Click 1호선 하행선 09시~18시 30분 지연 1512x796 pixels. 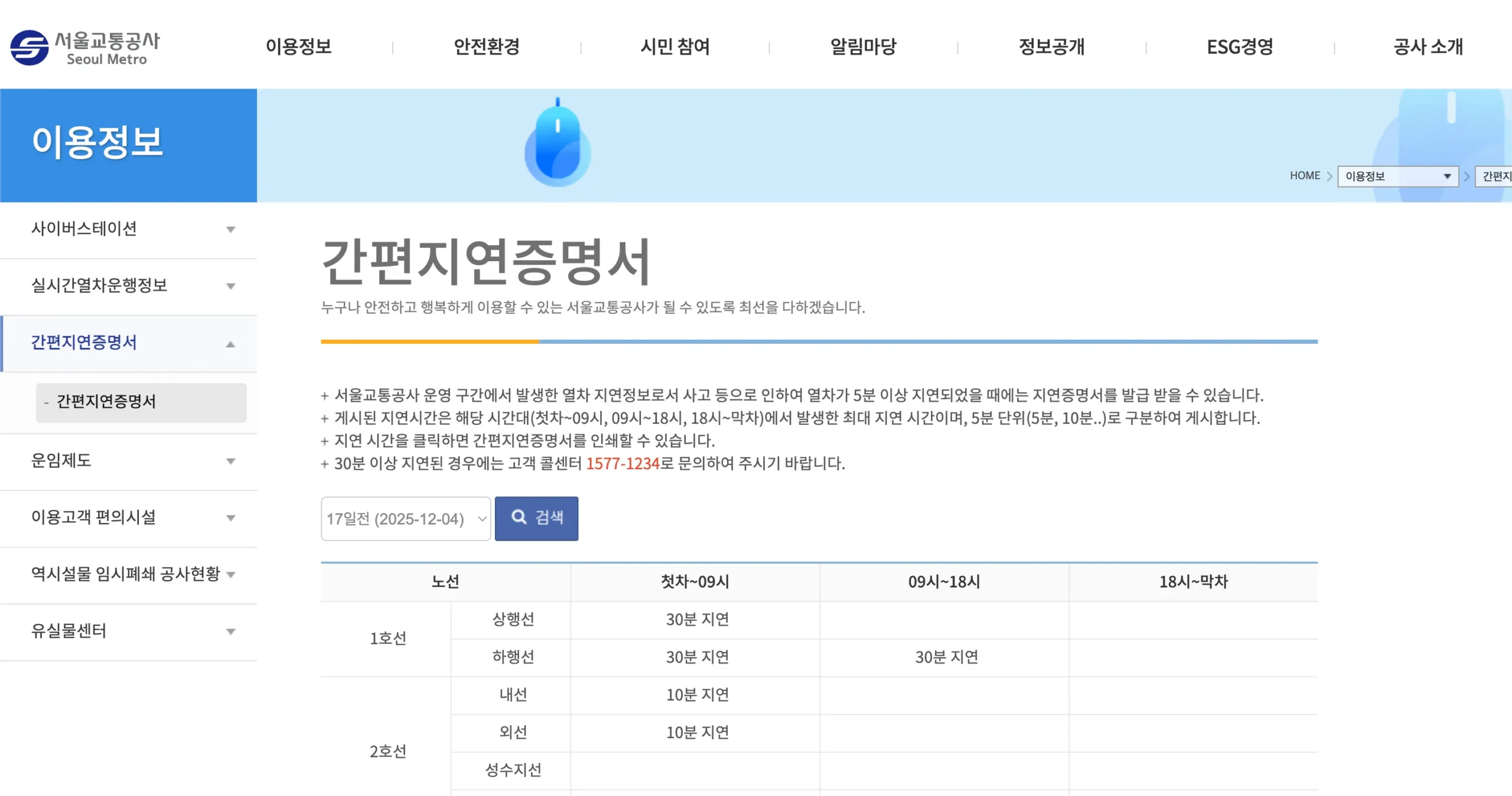(x=946, y=657)
